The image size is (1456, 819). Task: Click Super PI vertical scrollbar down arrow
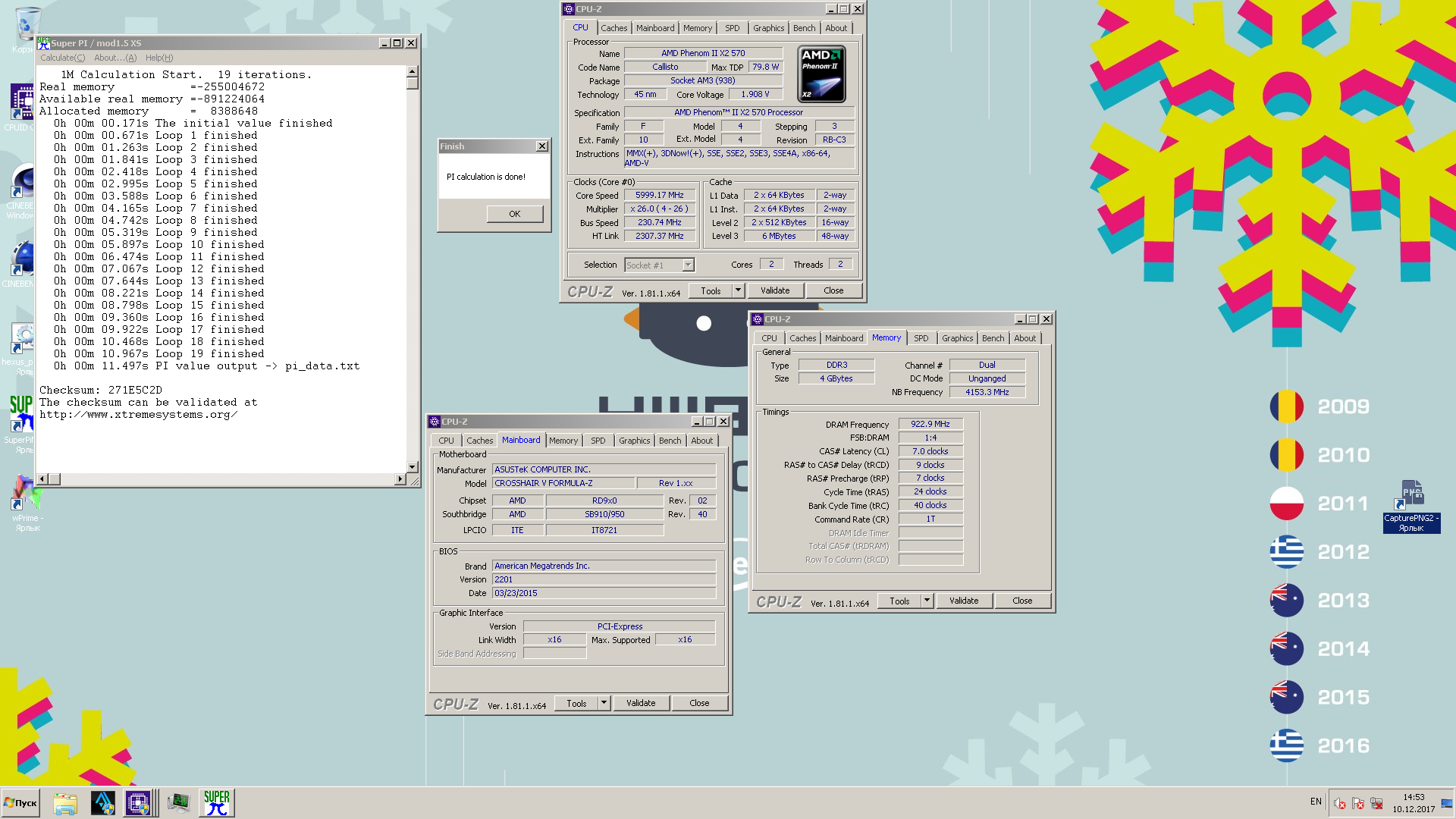click(412, 467)
